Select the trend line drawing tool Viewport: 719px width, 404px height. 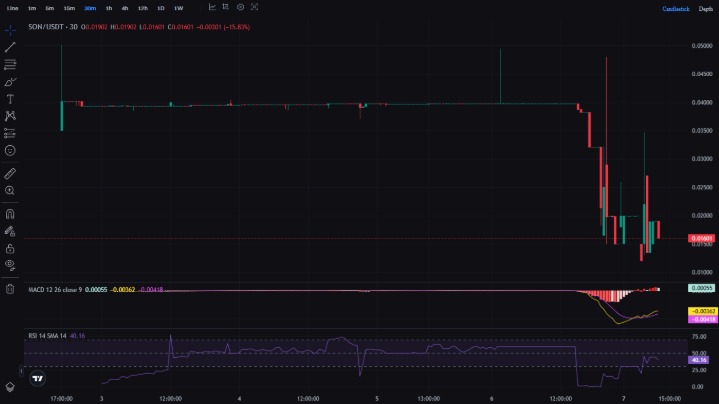(x=10, y=47)
